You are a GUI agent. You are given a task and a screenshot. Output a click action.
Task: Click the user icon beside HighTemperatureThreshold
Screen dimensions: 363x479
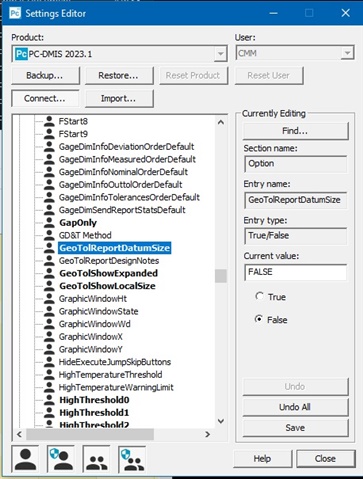click(x=49, y=374)
